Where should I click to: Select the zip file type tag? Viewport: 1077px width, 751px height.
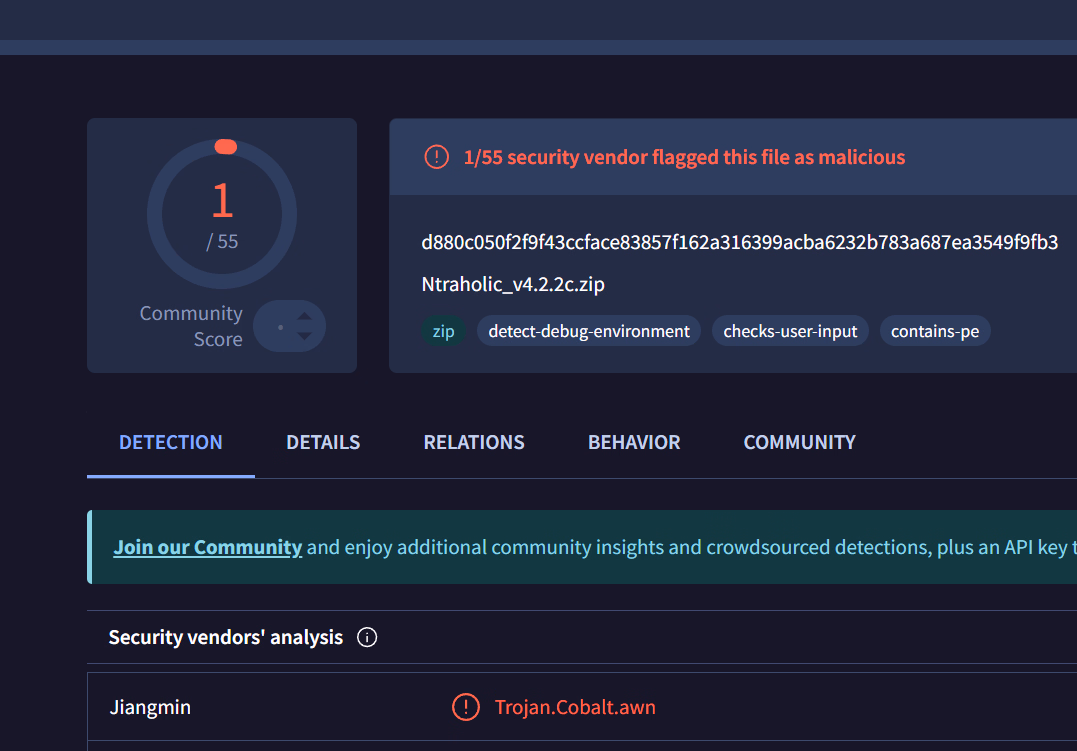pos(443,331)
